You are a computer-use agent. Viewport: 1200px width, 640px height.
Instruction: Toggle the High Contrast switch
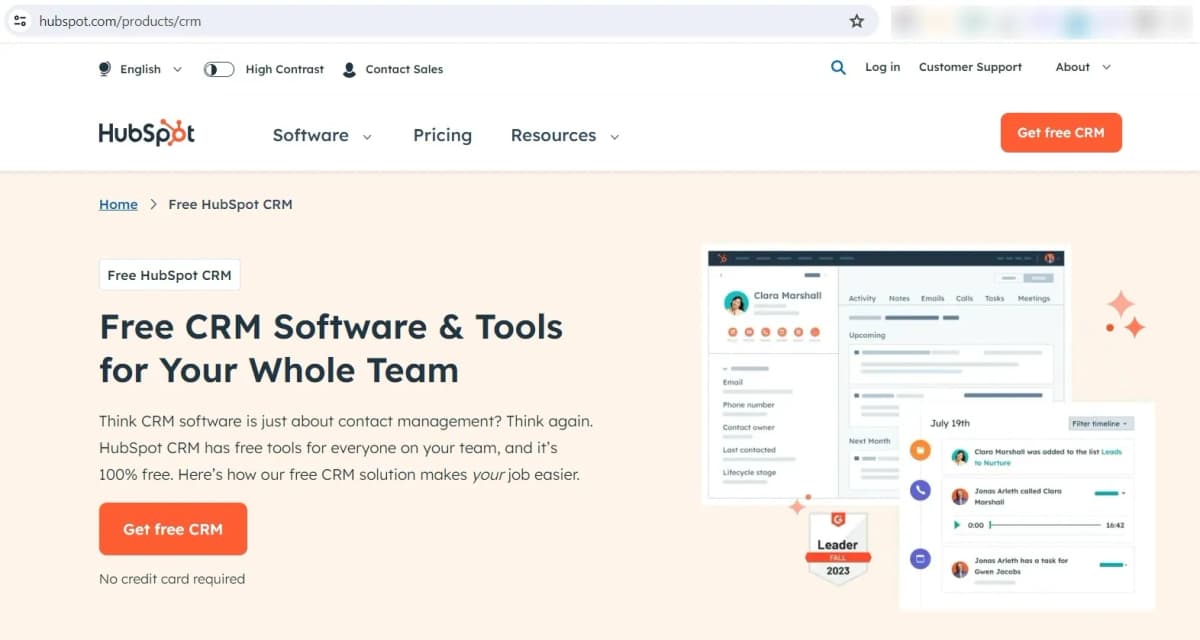[218, 69]
